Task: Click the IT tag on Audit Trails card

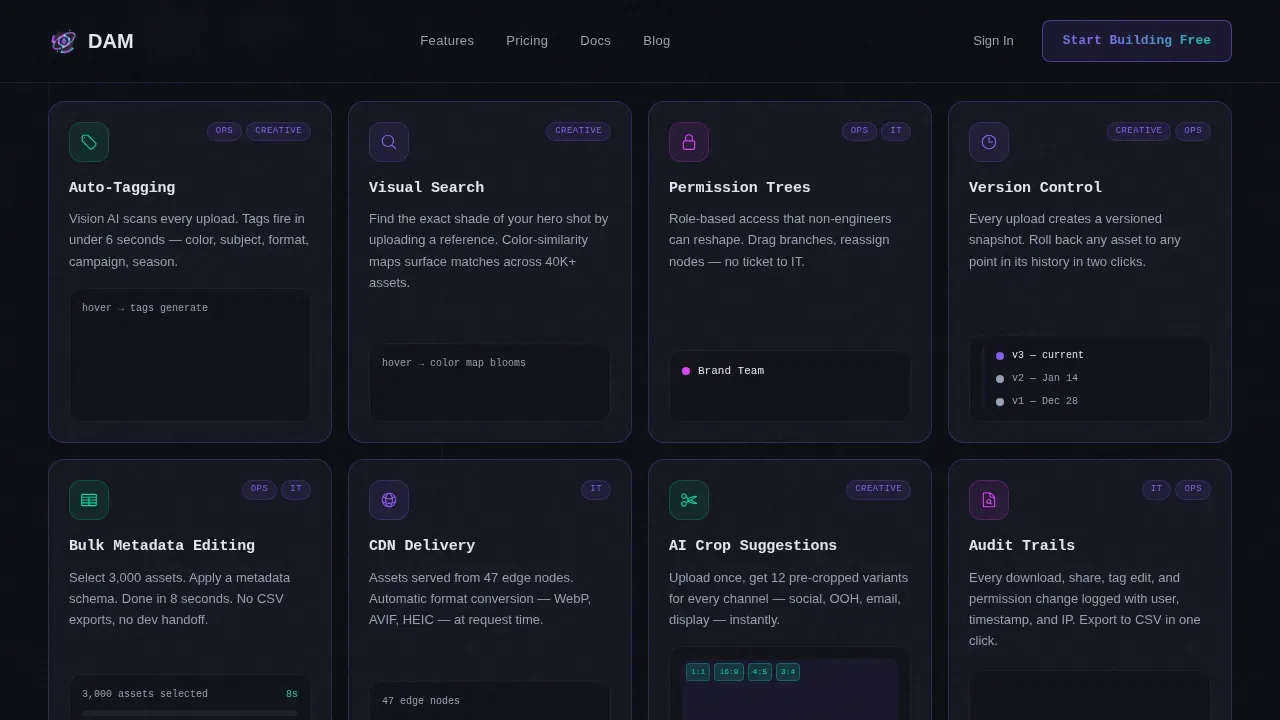Action: click(x=1156, y=489)
